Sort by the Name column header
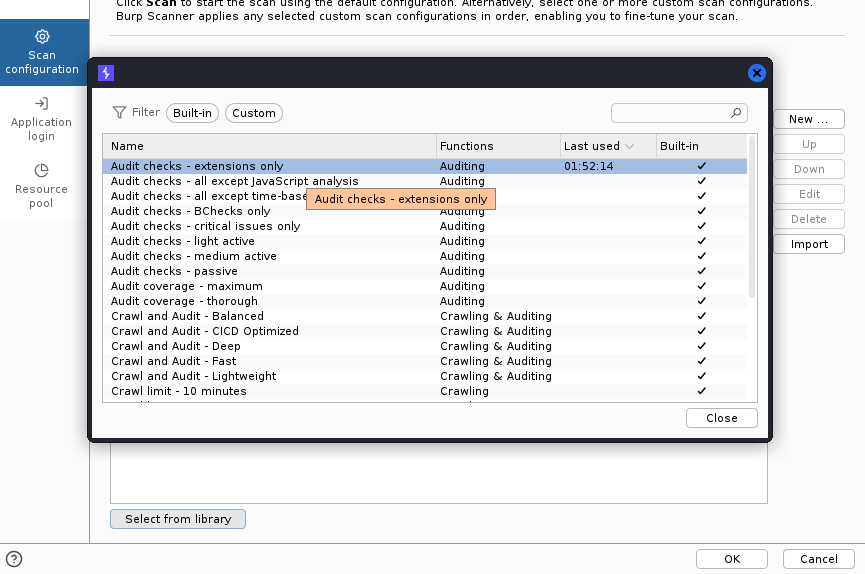Screen dimensions: 865x574 [x=269, y=146]
